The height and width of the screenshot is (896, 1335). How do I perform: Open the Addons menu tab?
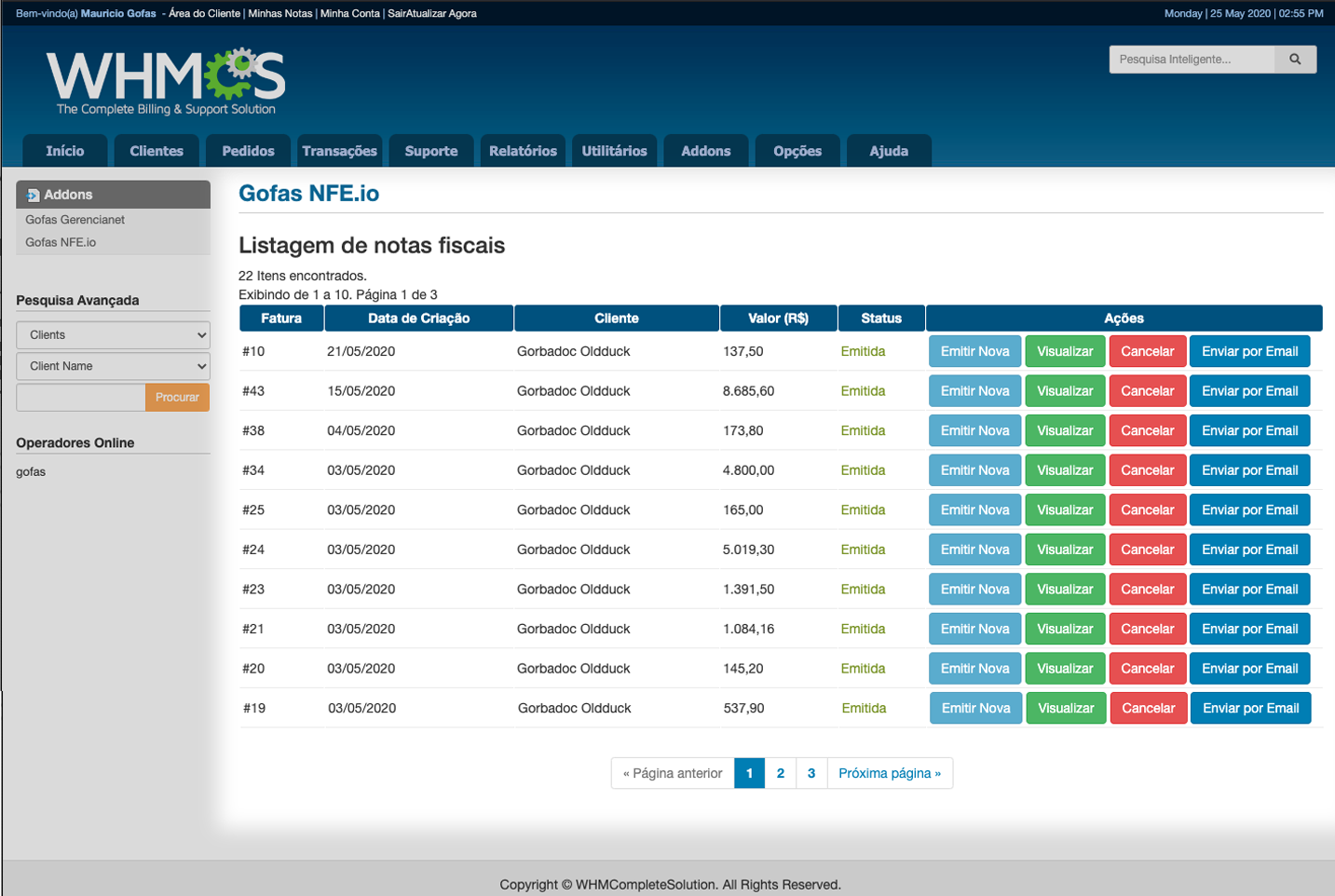pyautogui.click(x=706, y=151)
